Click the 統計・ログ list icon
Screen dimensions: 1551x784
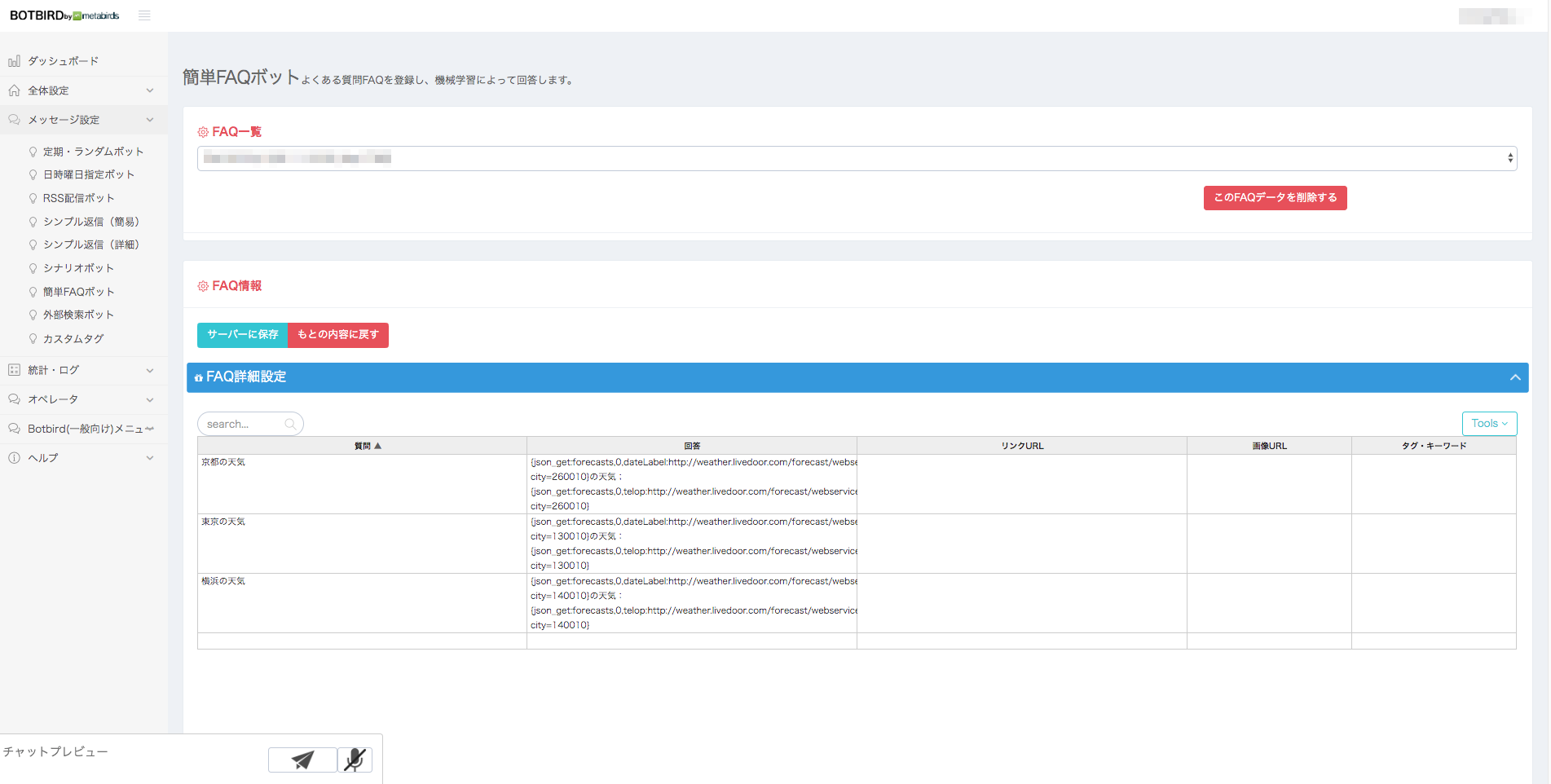pos(14,370)
